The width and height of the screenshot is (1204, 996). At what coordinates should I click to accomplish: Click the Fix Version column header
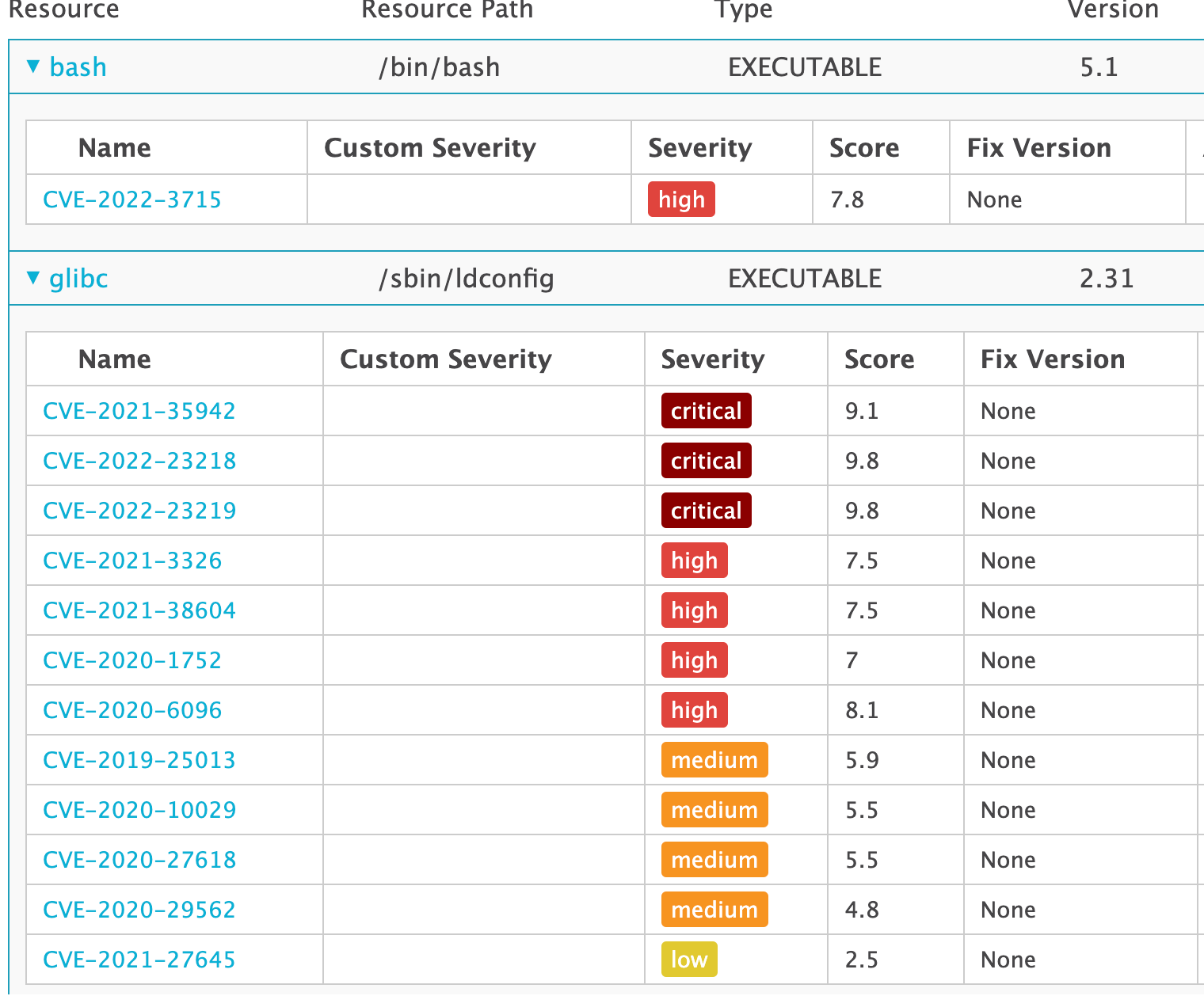[x=1052, y=359]
